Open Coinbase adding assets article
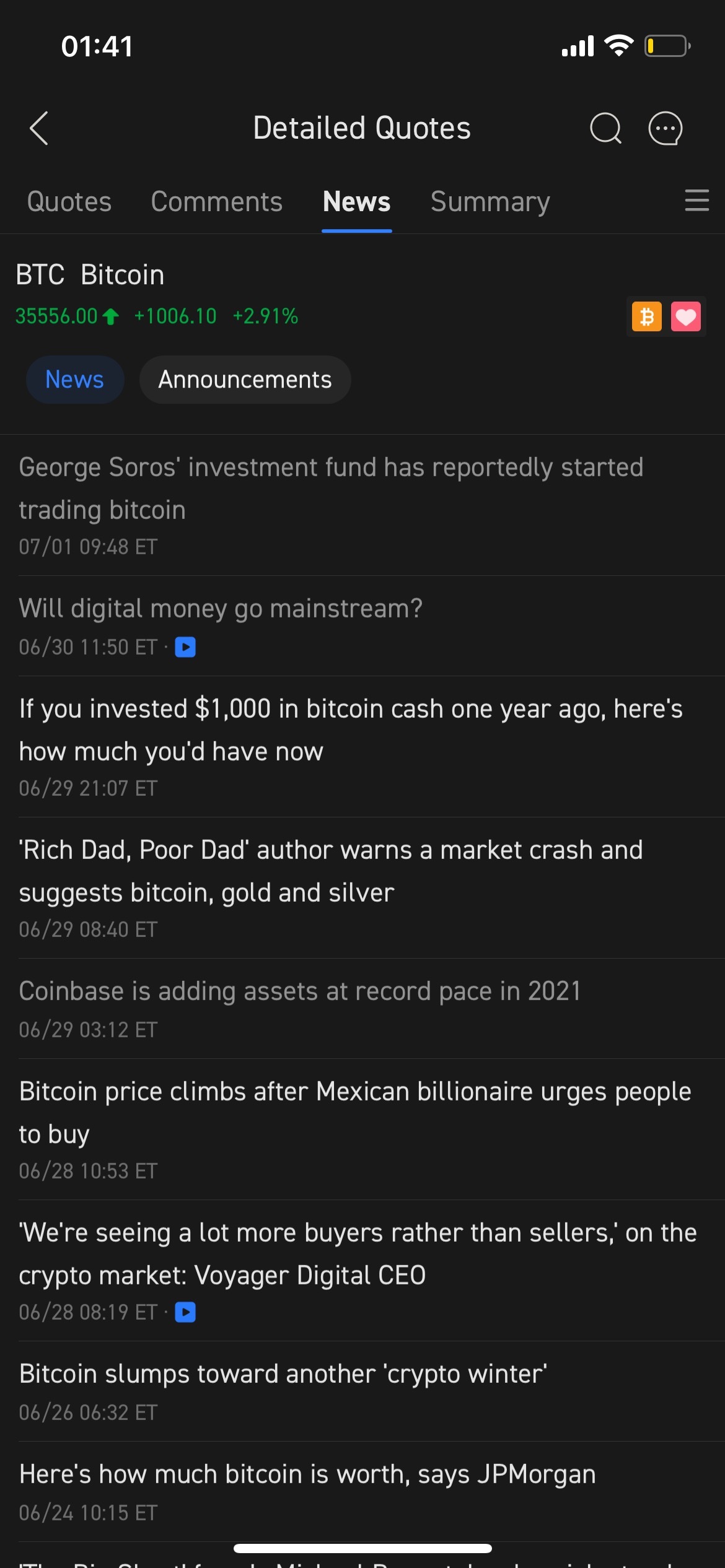This screenshot has height=1568, width=725. coord(300,991)
